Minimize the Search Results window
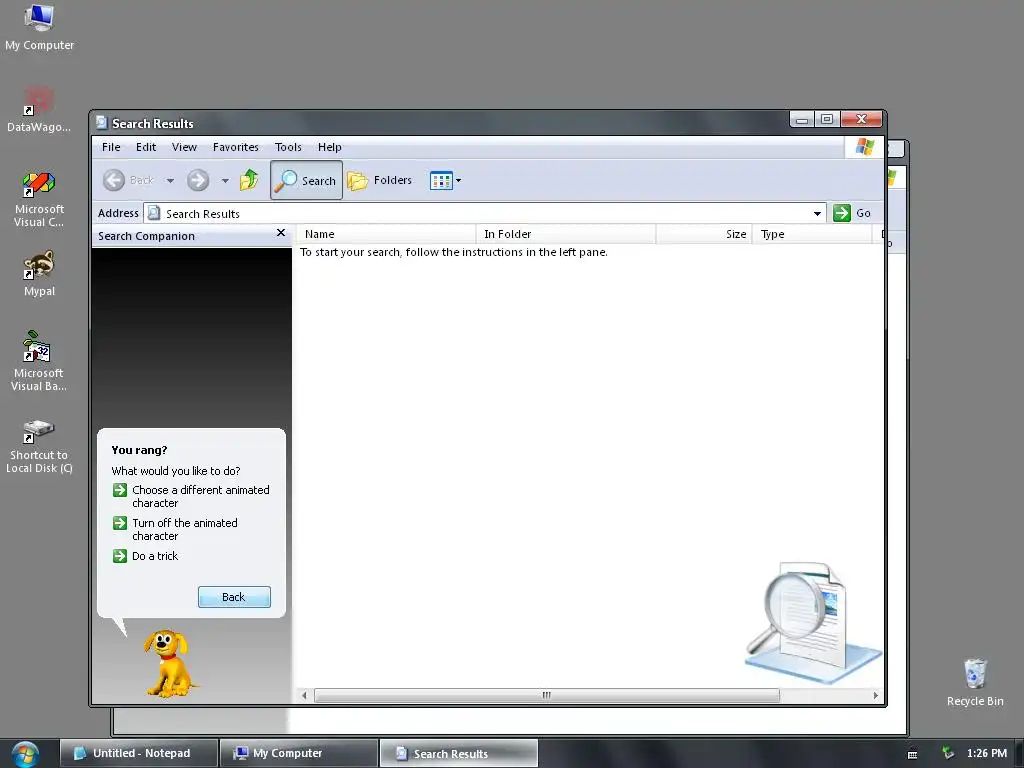Viewport: 1024px width, 768px height. coord(802,119)
